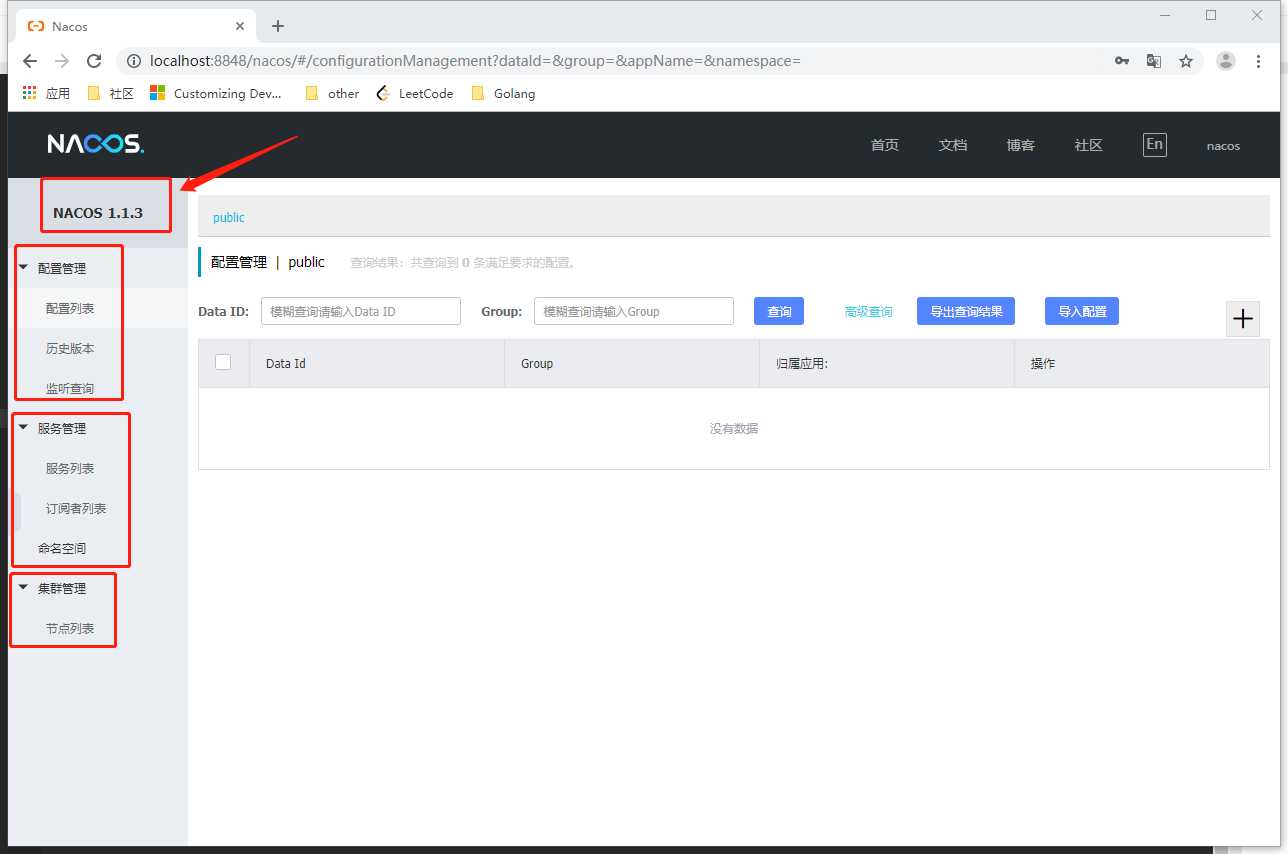The width and height of the screenshot is (1288, 854).
Task: Click the site info icon in address bar
Action: point(133,61)
